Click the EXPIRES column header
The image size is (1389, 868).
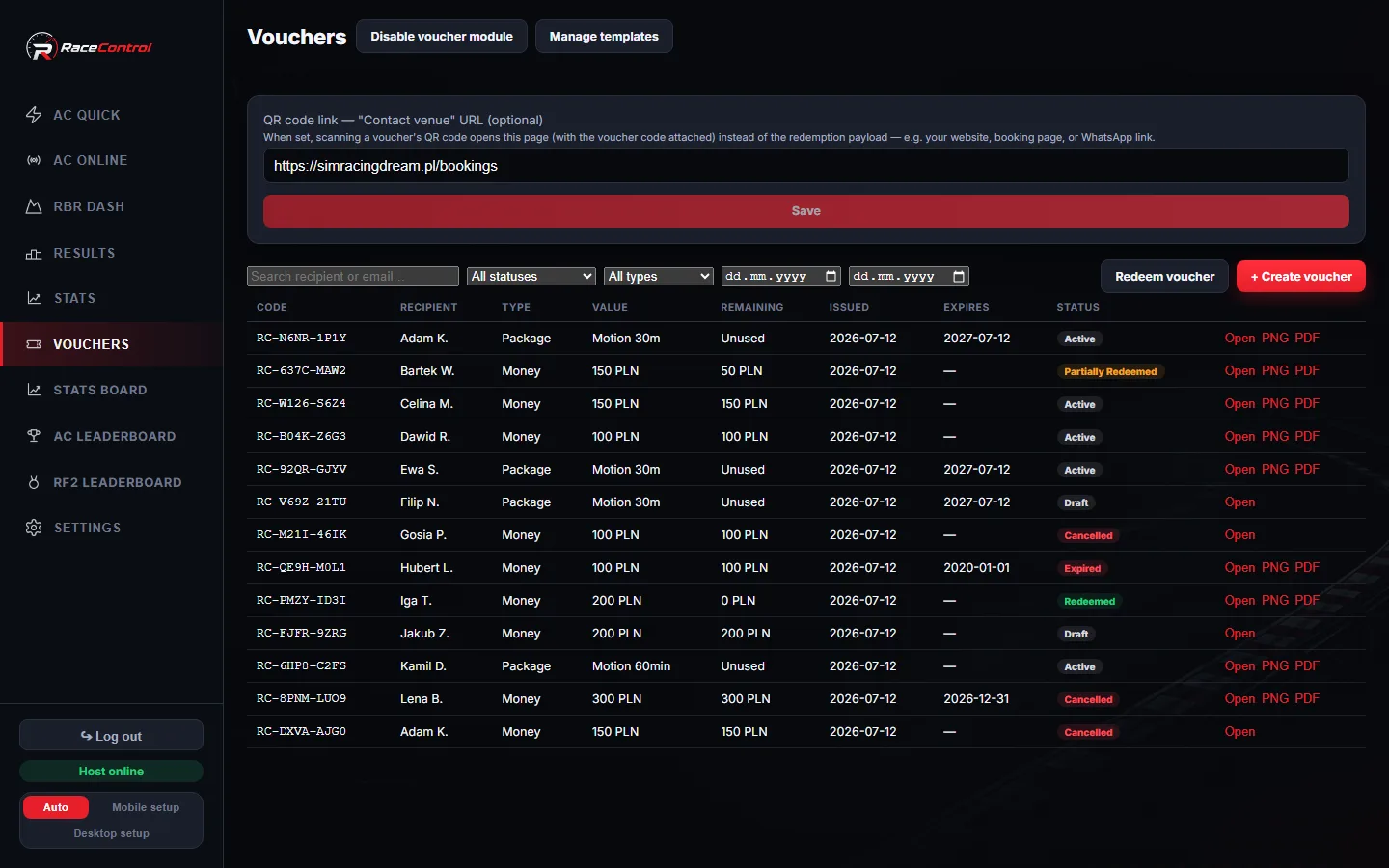point(967,307)
